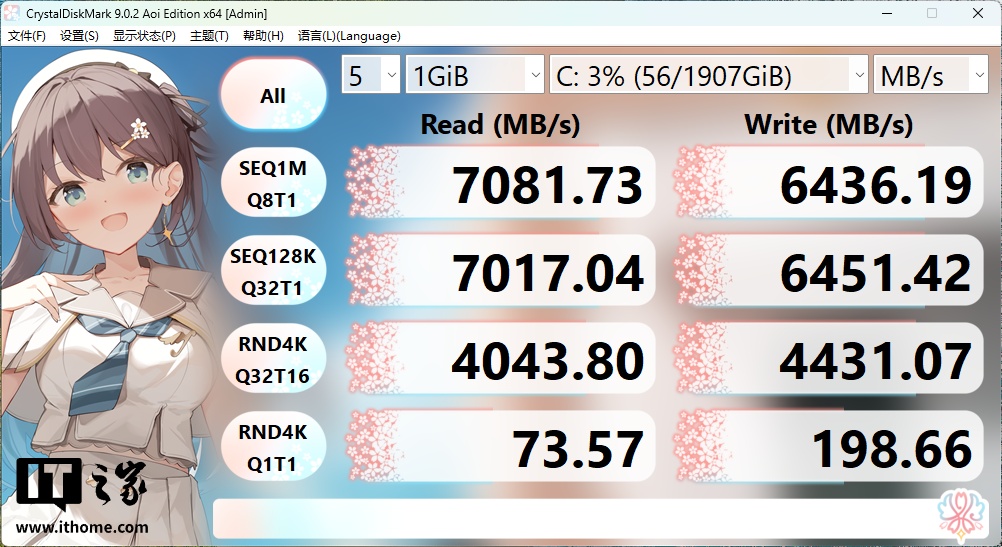Click the pink flower emblem icon at bottom right

[961, 515]
